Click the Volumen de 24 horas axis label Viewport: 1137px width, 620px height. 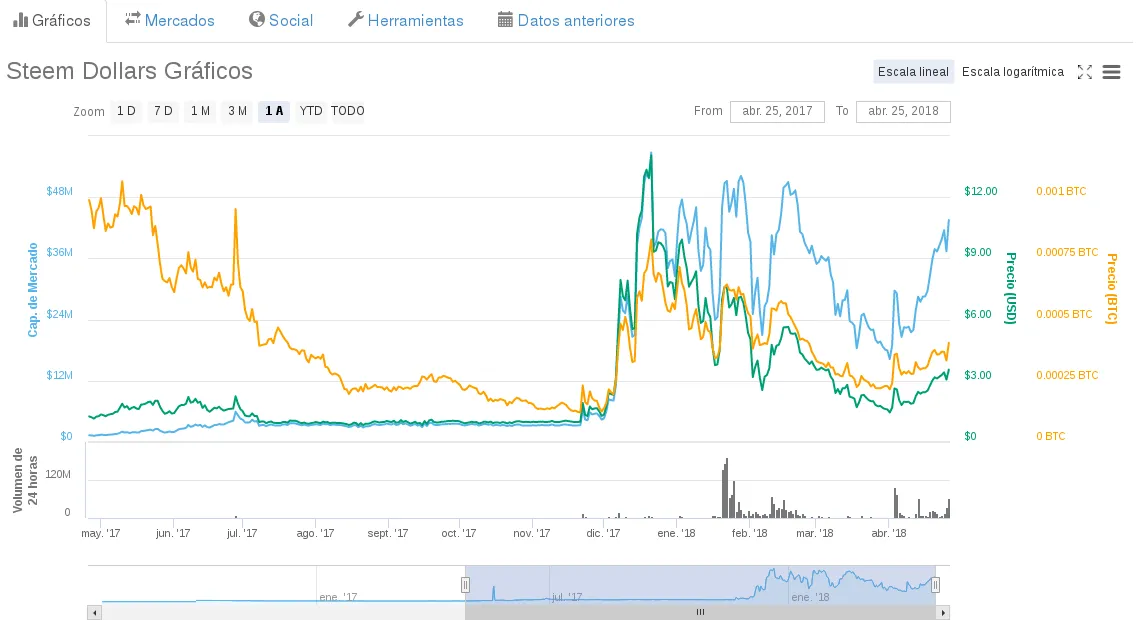pyautogui.click(x=25, y=480)
